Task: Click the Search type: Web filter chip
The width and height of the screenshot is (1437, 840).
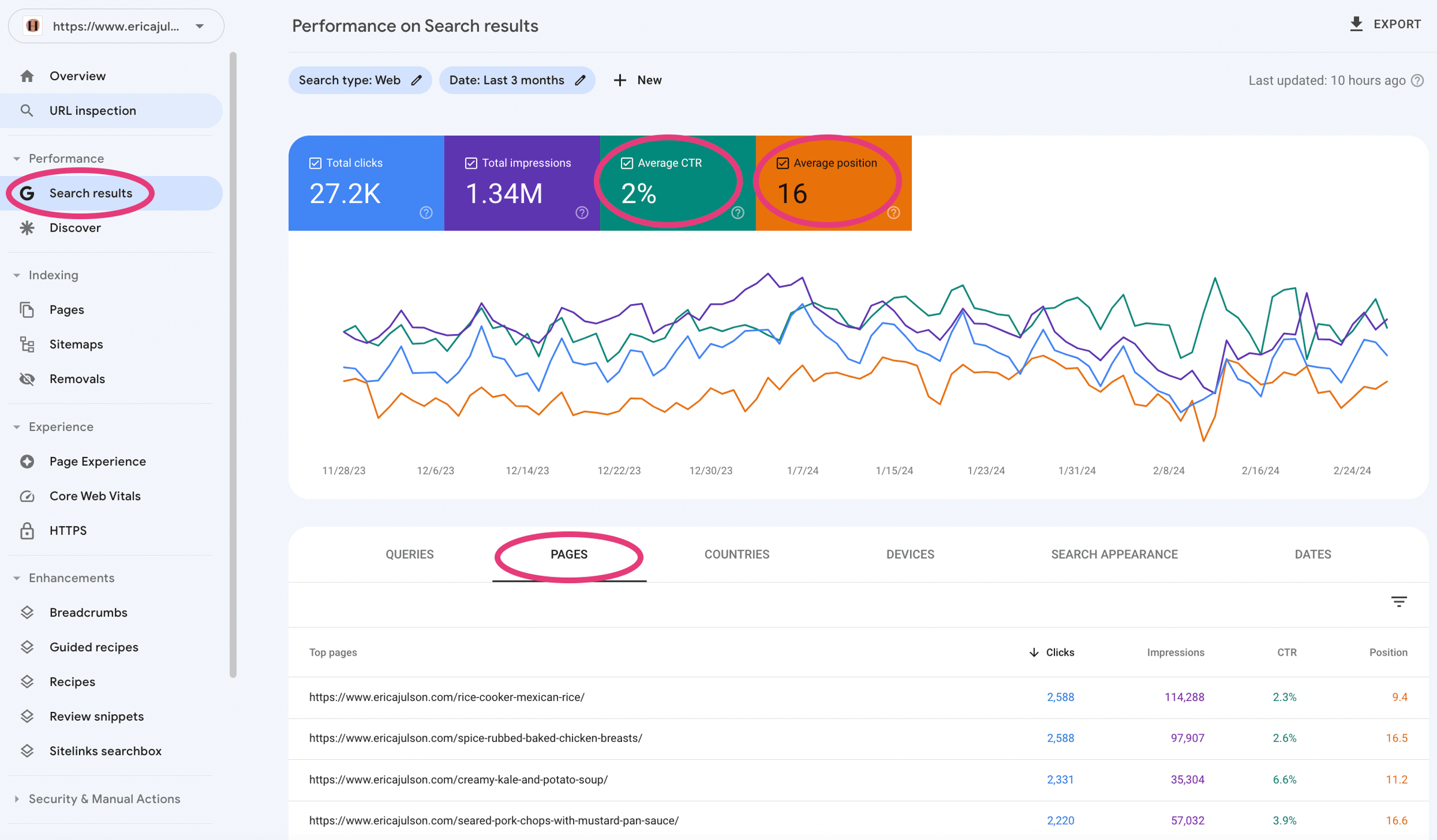Action: 360,80
